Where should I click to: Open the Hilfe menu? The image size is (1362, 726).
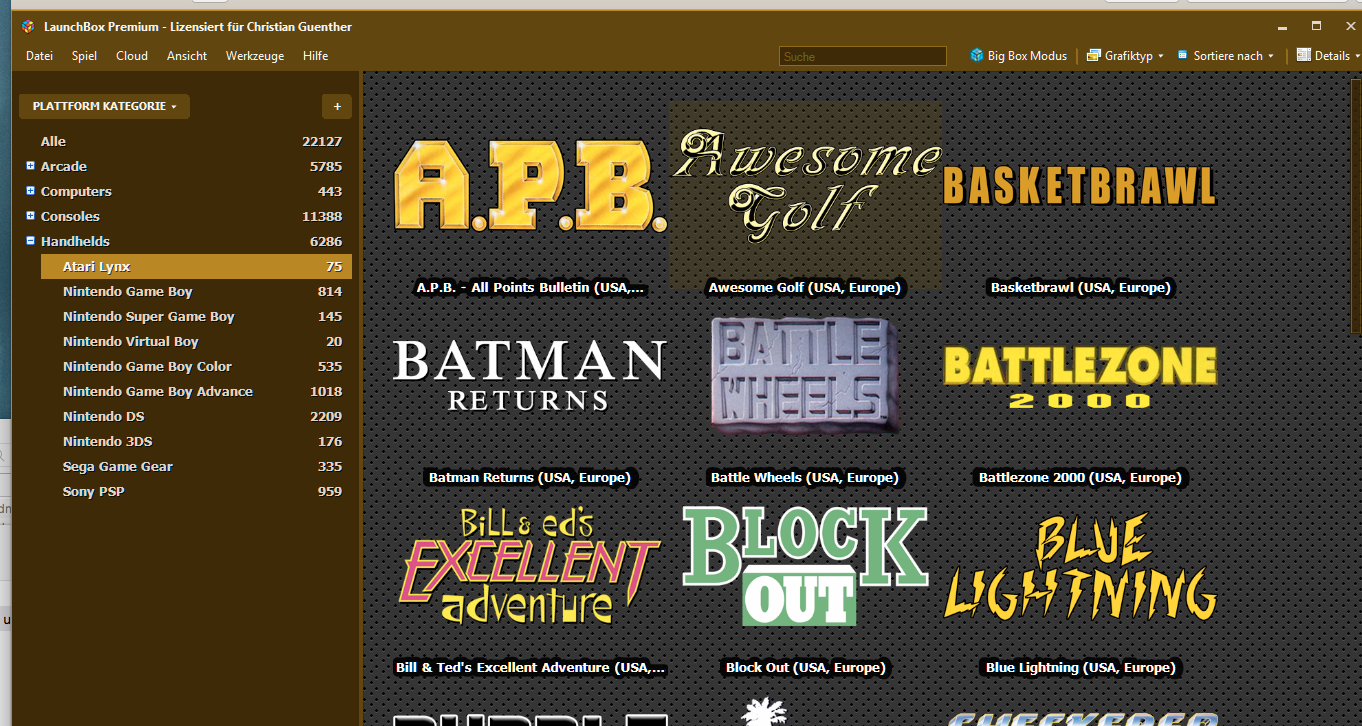pos(315,56)
